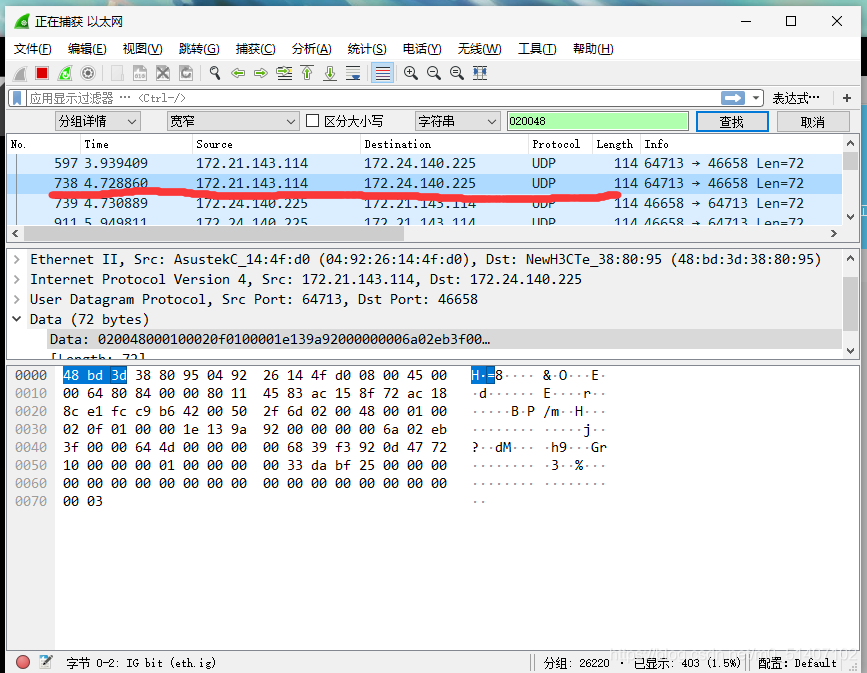Open capture options gear icon
The image size is (867, 673).
[x=88, y=73]
